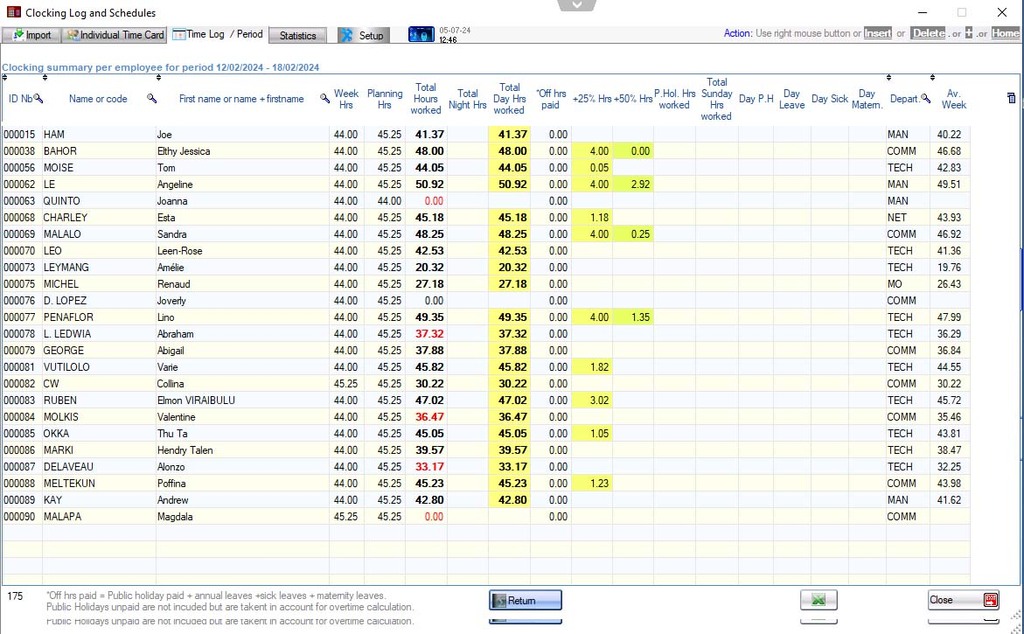Image resolution: width=1024 pixels, height=634 pixels.
Task: Switch to the Import tab
Action: (31, 35)
